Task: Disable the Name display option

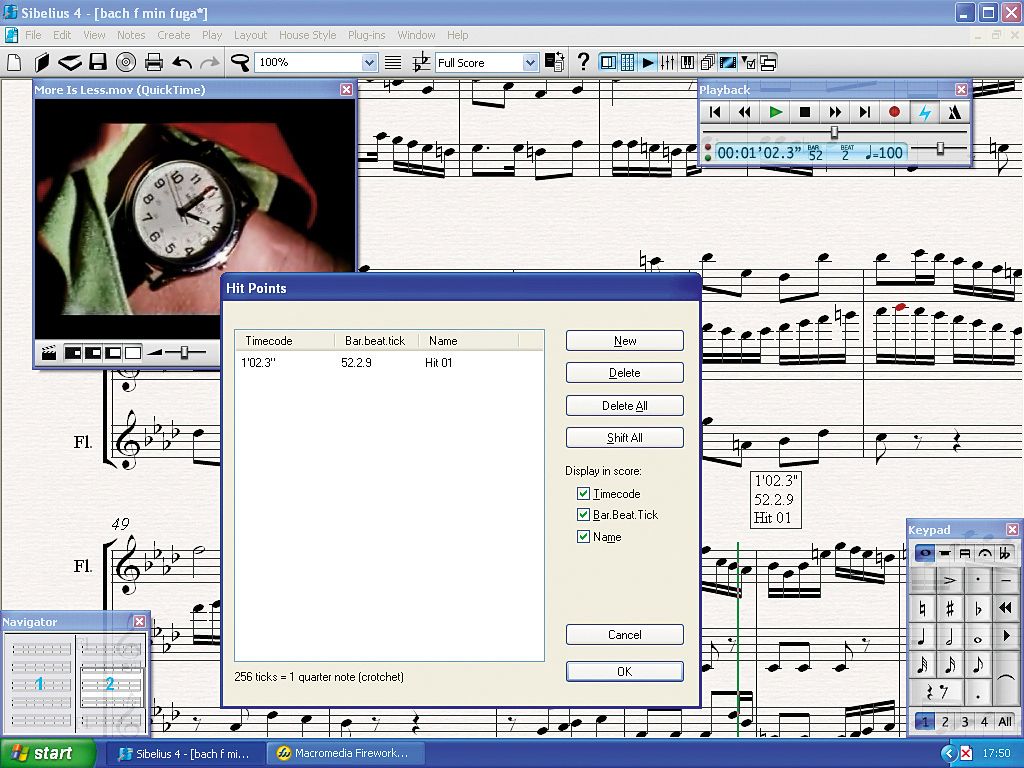Action: pyautogui.click(x=583, y=537)
